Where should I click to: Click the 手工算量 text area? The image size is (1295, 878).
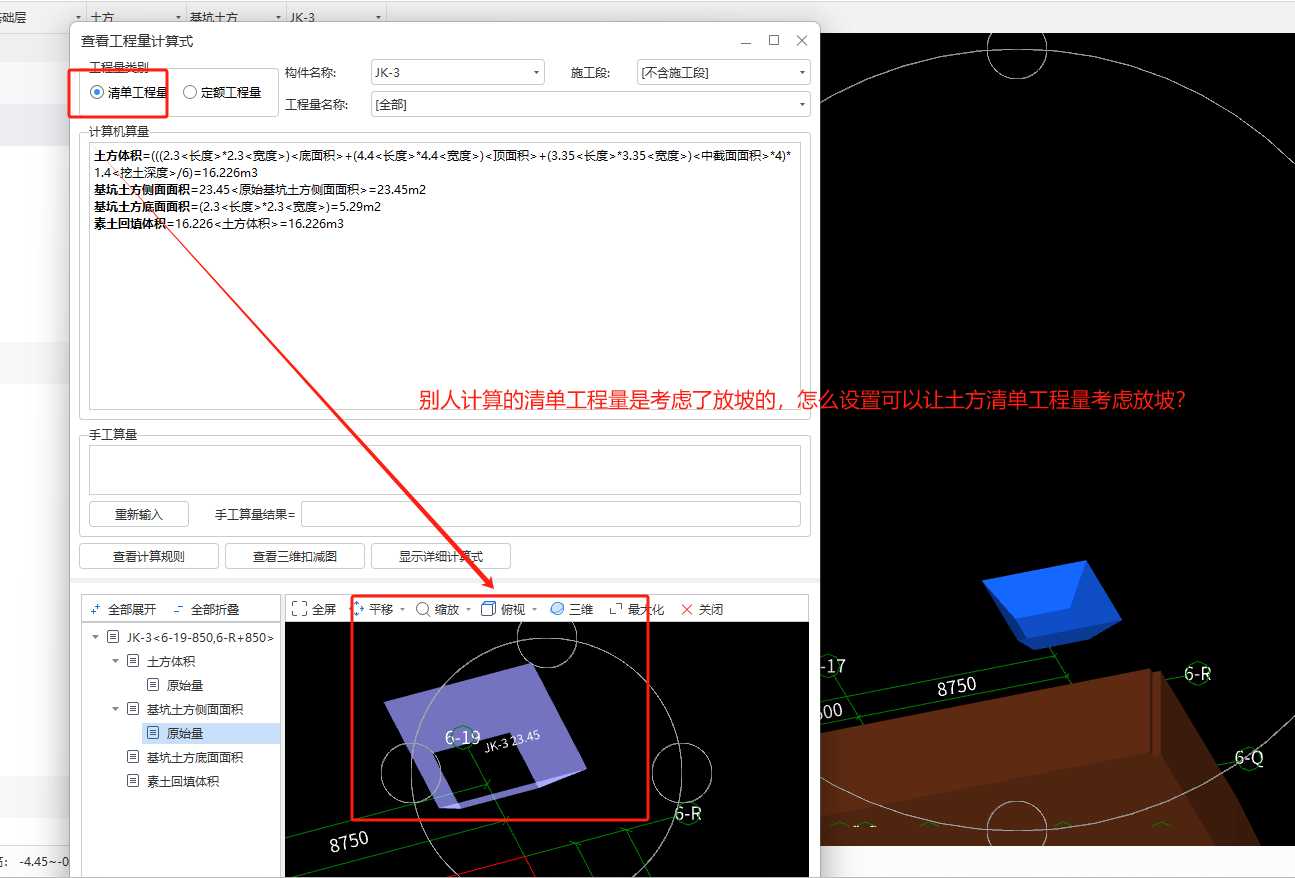(445, 469)
